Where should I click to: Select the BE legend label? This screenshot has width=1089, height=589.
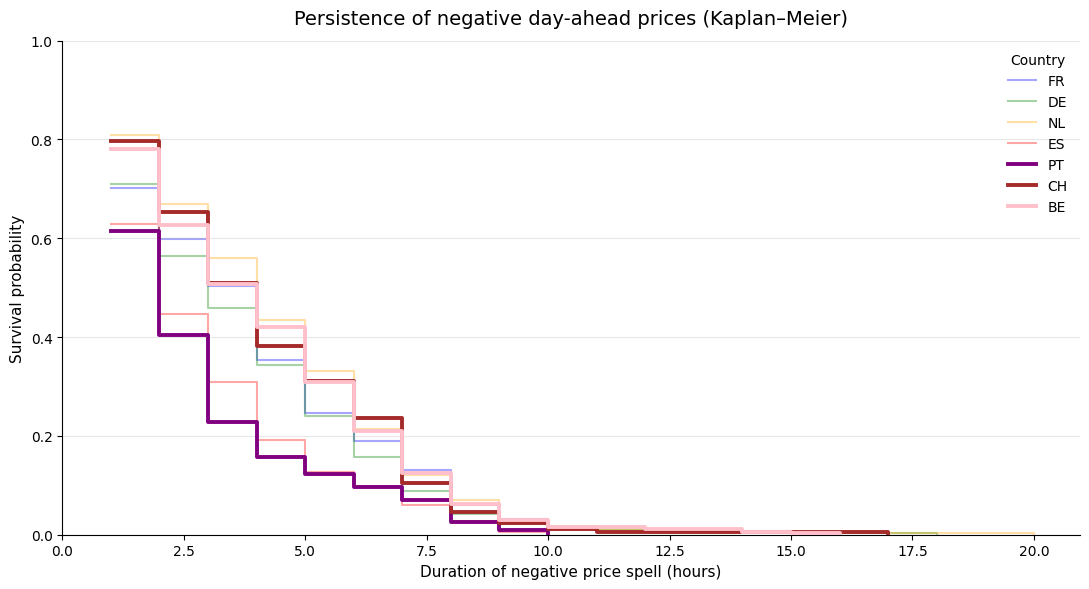coord(1056,207)
